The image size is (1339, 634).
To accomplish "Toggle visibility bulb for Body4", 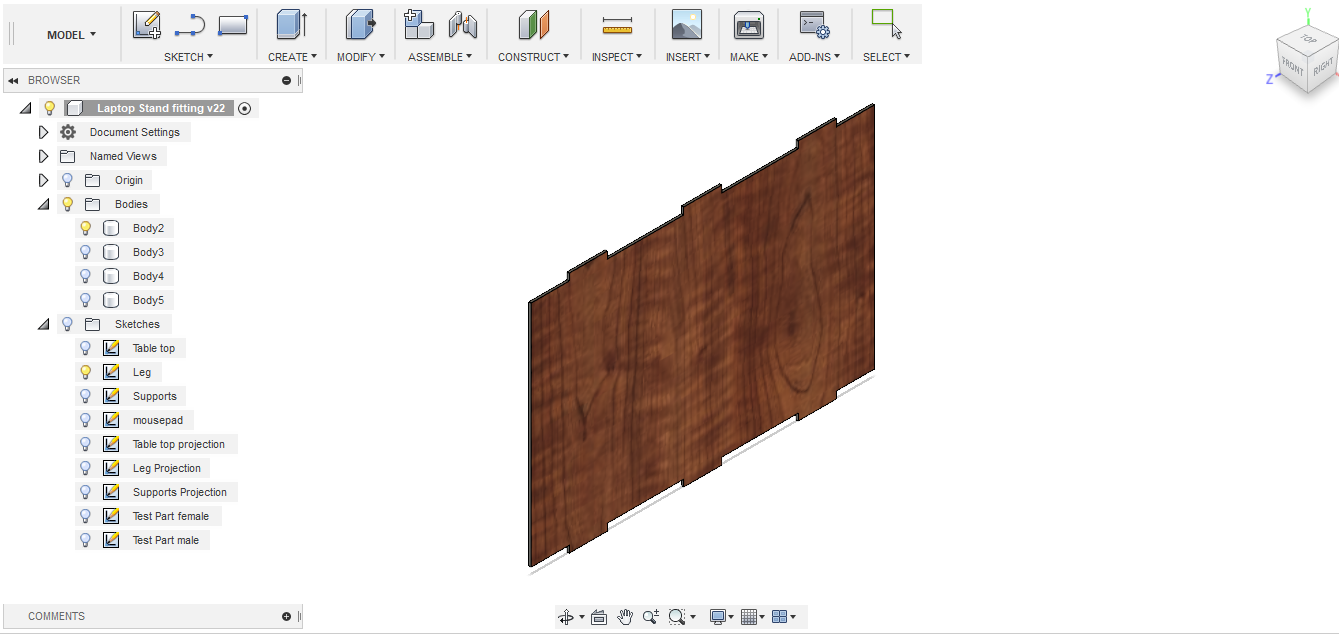I will tap(86, 276).
